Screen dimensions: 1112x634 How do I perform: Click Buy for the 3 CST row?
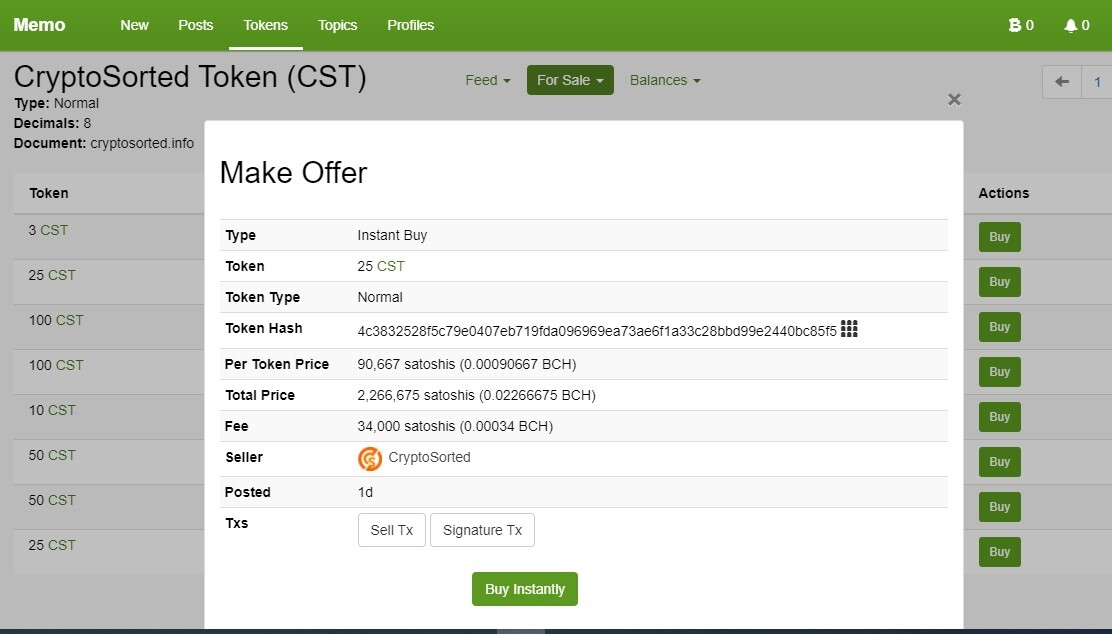pos(1000,237)
